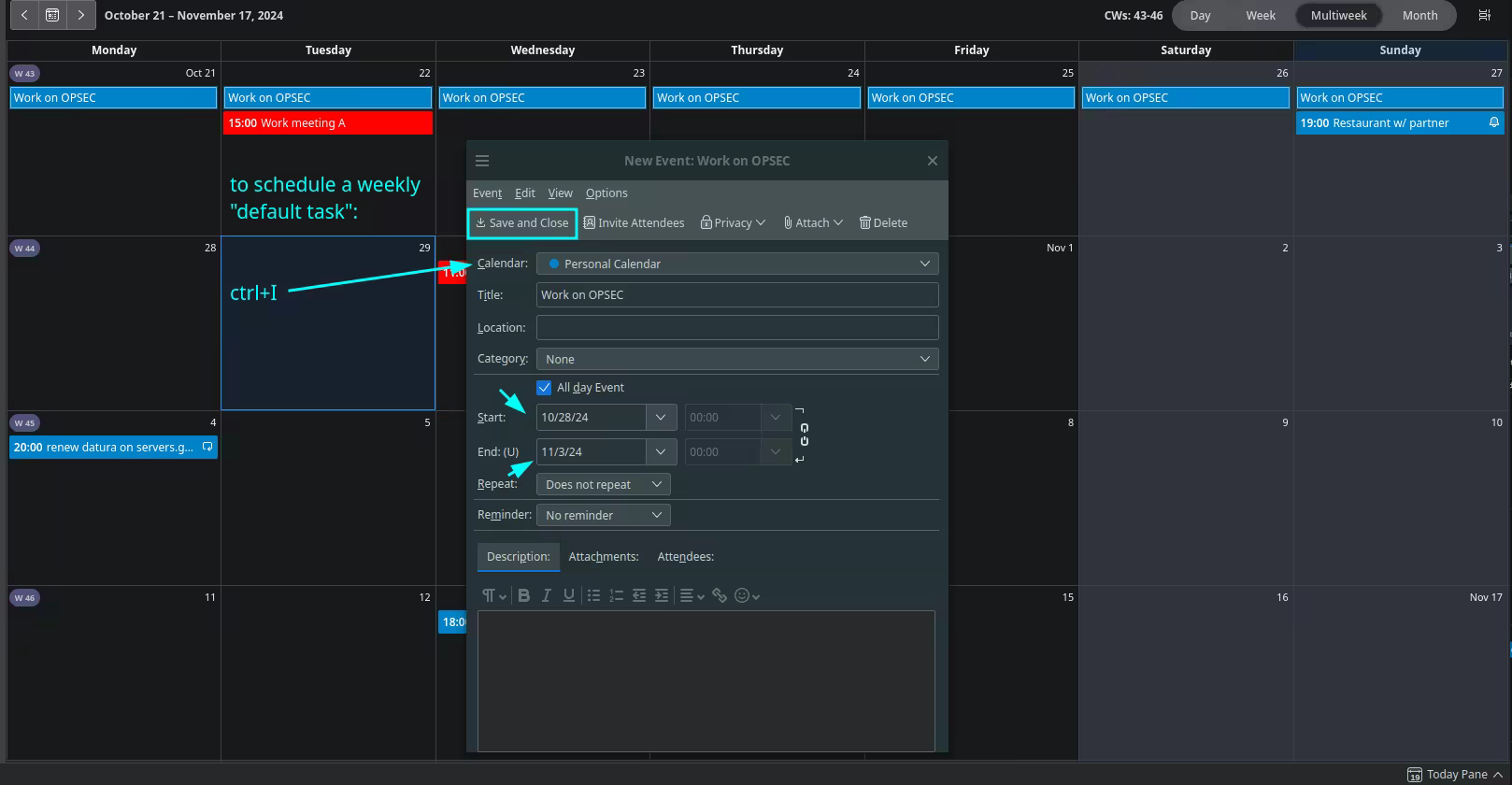Click the Bold formatting icon
This screenshot has width=1512, height=785.
(524, 595)
